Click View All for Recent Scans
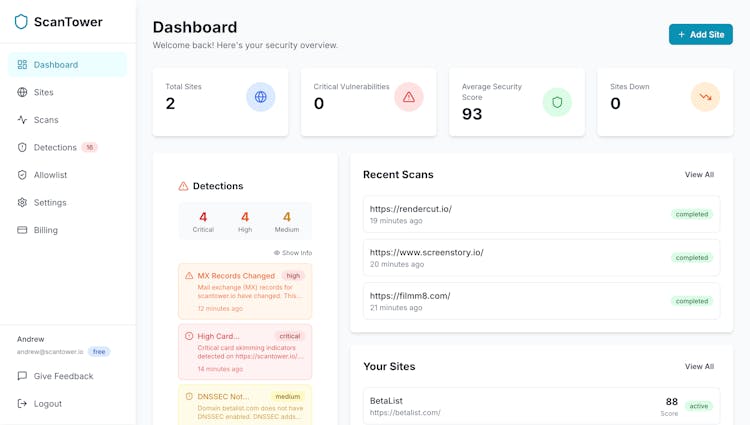Screen dimensions: 750x425 click(699, 175)
